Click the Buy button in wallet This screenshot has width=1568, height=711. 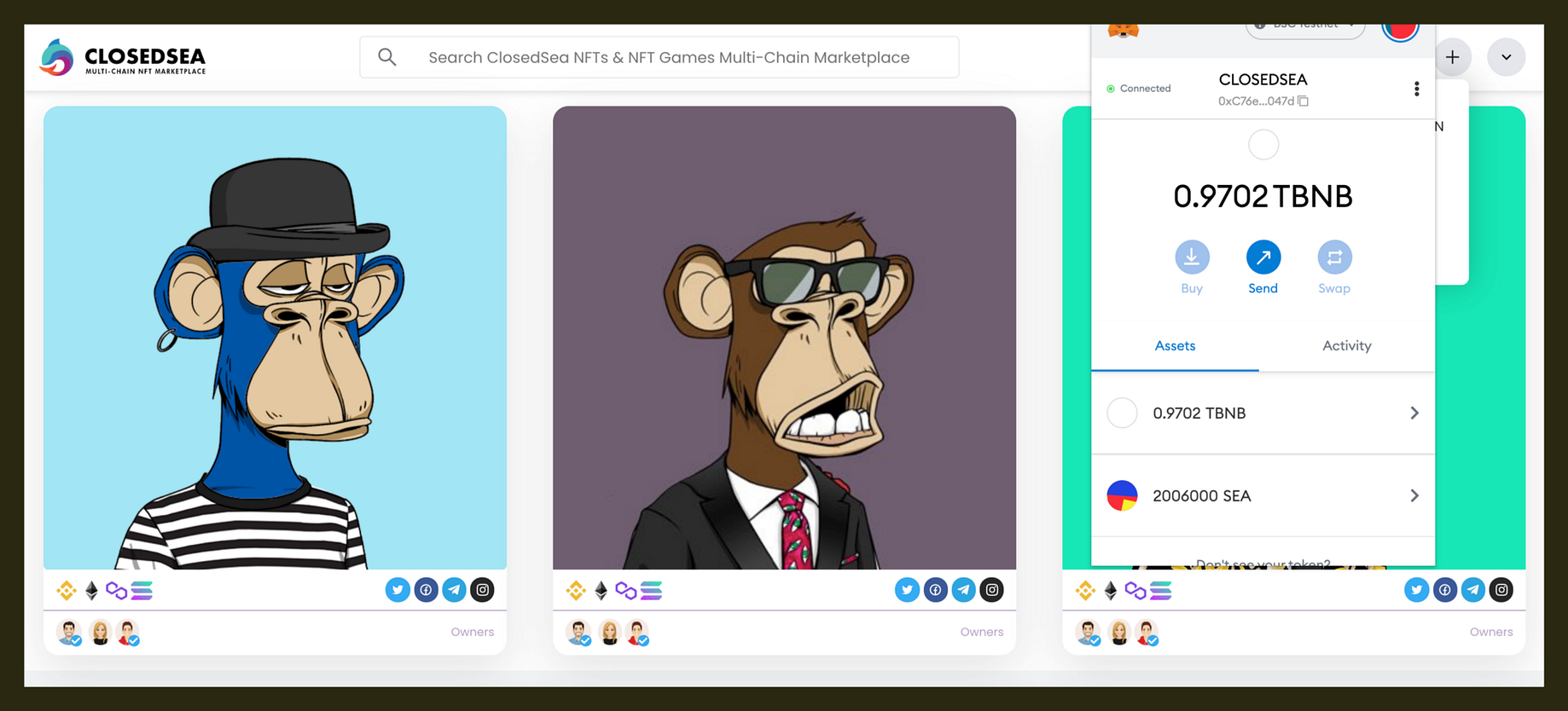point(1192,268)
